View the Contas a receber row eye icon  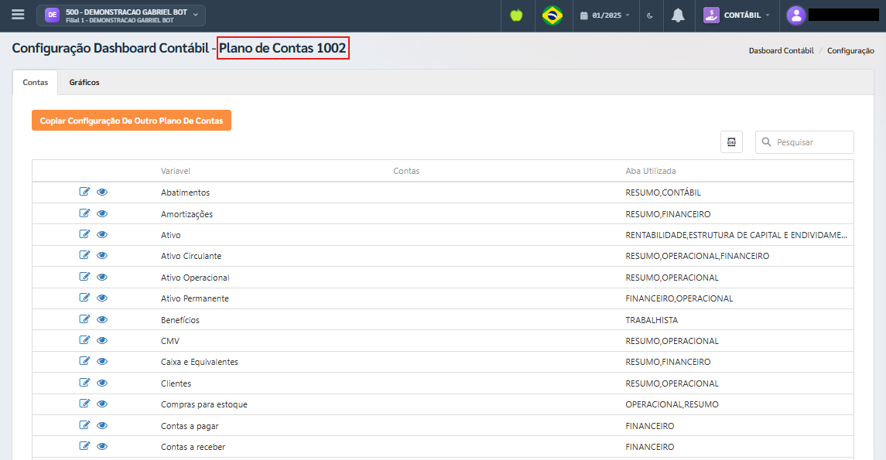tap(102, 446)
